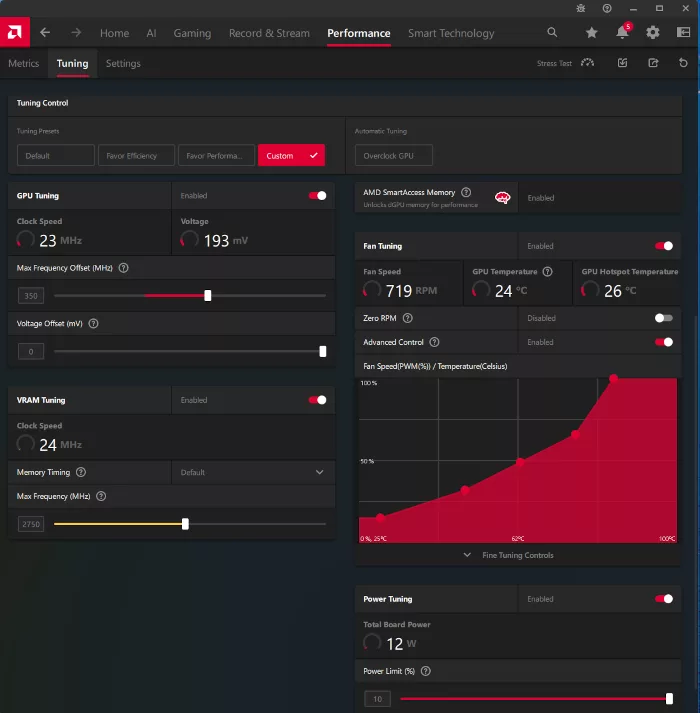Click the Overclock GPU button
The image size is (700, 713).
393,156
